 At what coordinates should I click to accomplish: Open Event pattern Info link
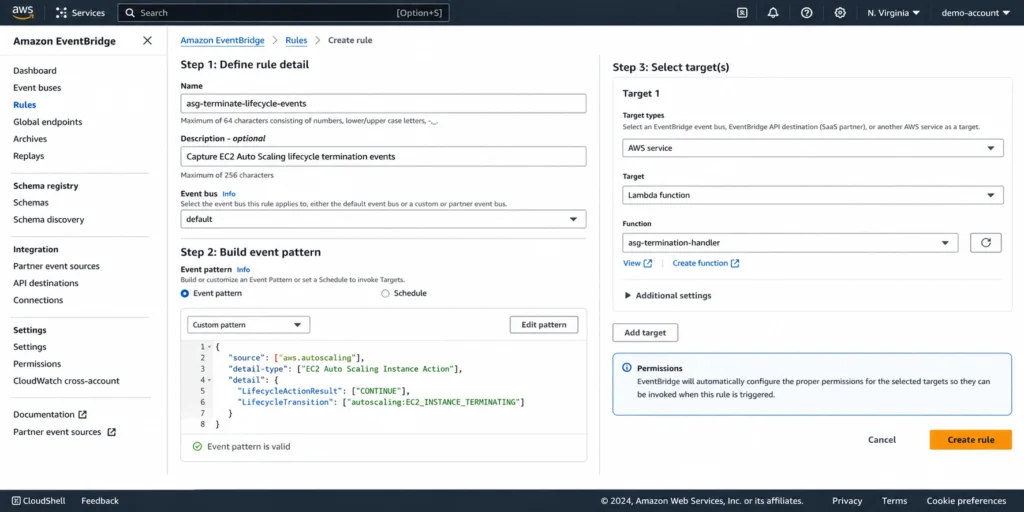pos(243,270)
